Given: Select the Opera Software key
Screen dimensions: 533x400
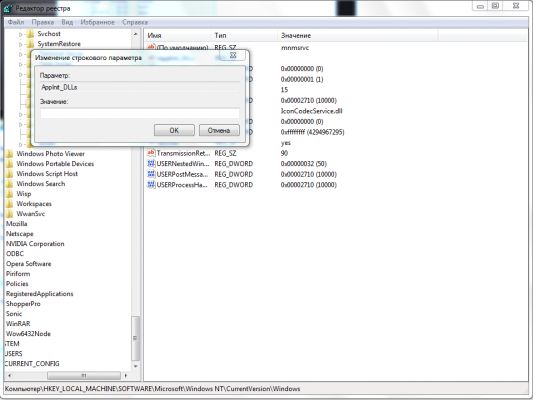Looking at the screenshot, I should 29,264.
